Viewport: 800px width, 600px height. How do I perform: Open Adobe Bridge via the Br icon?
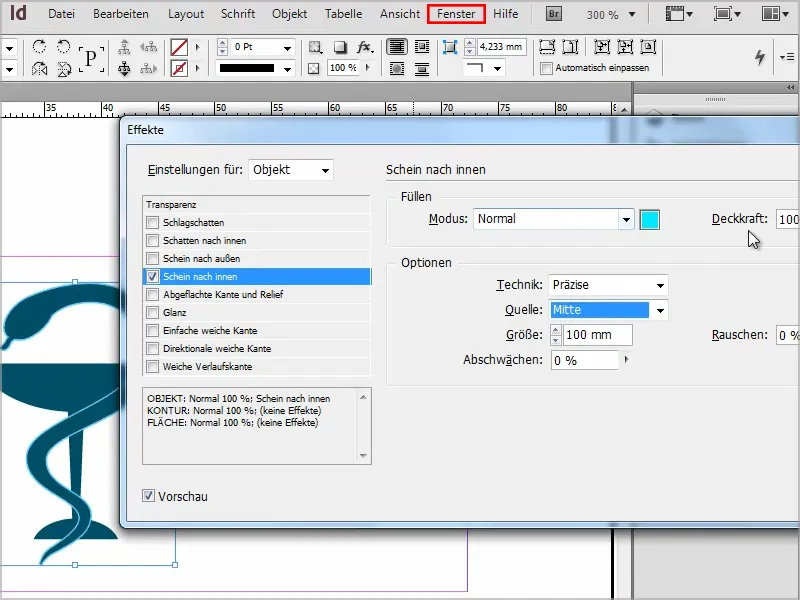[552, 14]
